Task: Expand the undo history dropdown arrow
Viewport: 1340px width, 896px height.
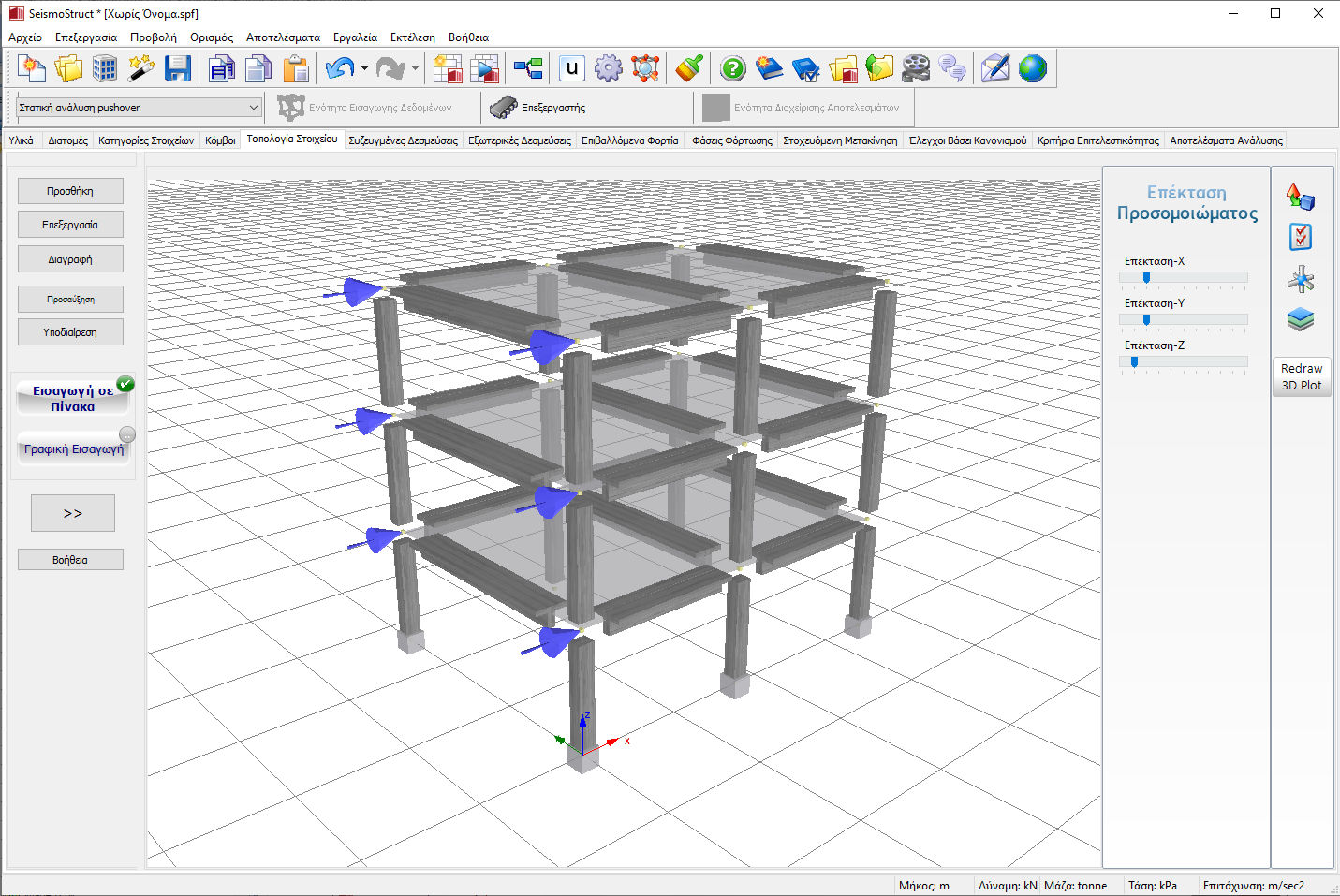Action: click(364, 68)
